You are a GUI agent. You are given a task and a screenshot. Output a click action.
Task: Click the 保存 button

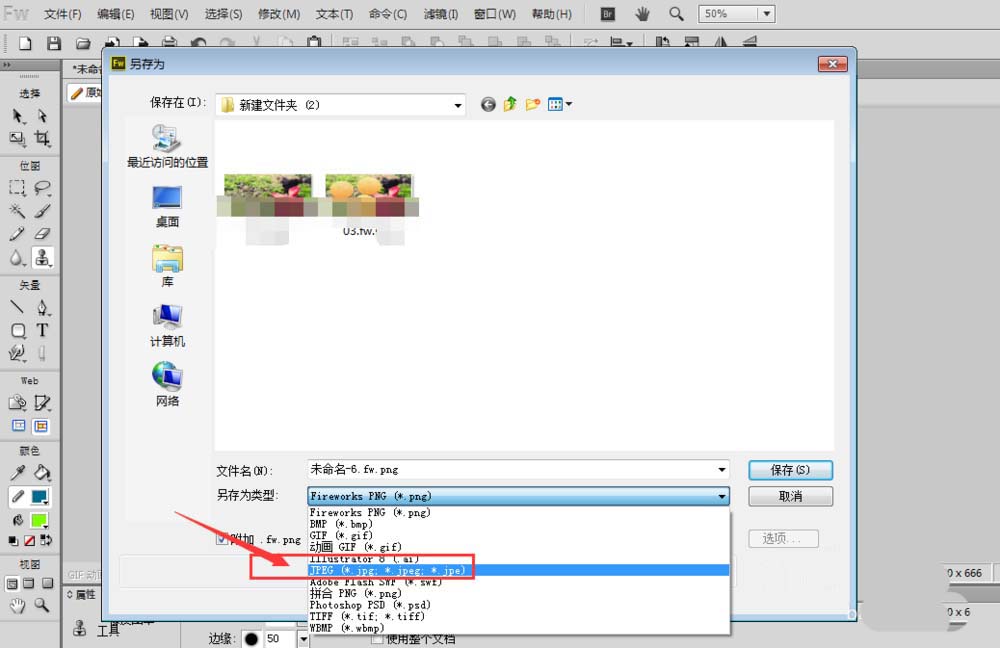(790, 470)
